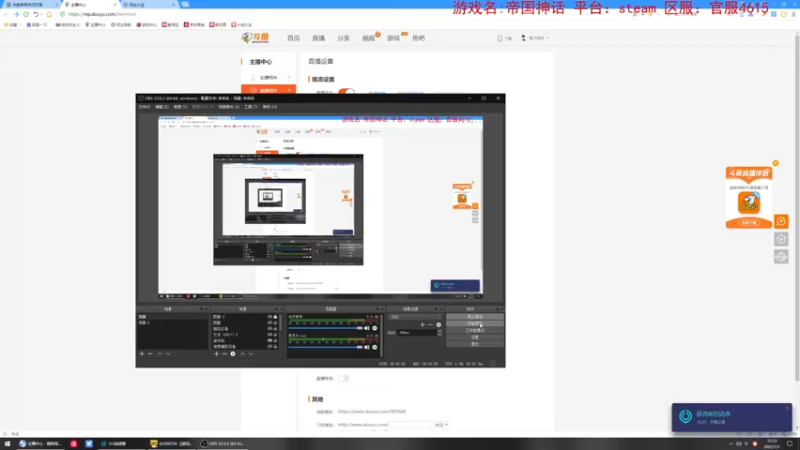800x450 pixels.
Task: Click 开始录制 button in OBS controls
Action: click(474, 323)
